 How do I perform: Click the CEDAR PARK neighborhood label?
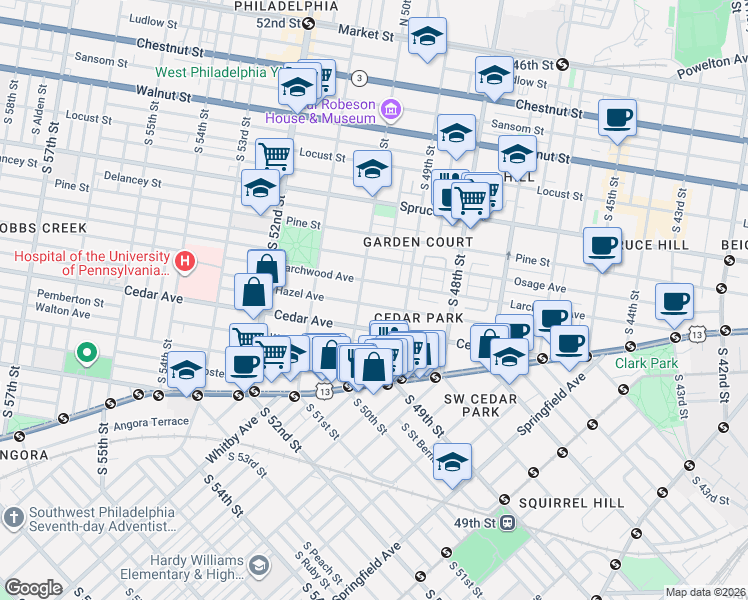click(418, 318)
